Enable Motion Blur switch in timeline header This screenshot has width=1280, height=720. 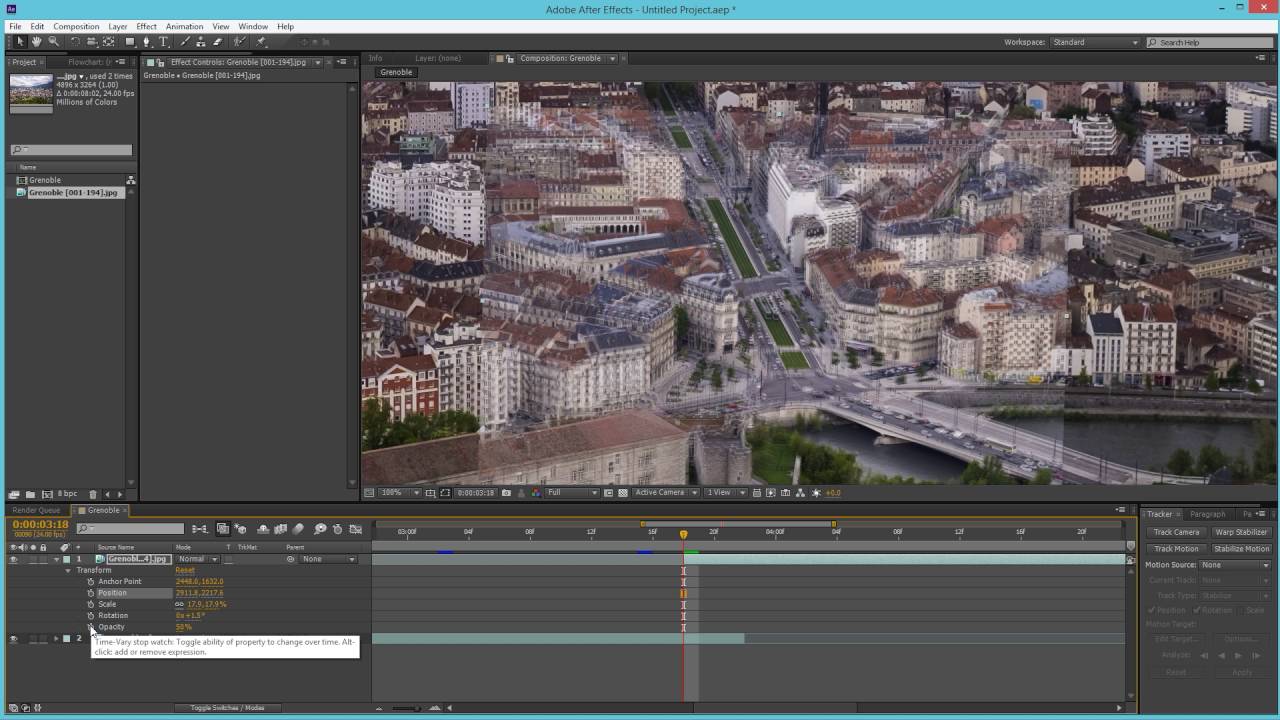pos(298,529)
